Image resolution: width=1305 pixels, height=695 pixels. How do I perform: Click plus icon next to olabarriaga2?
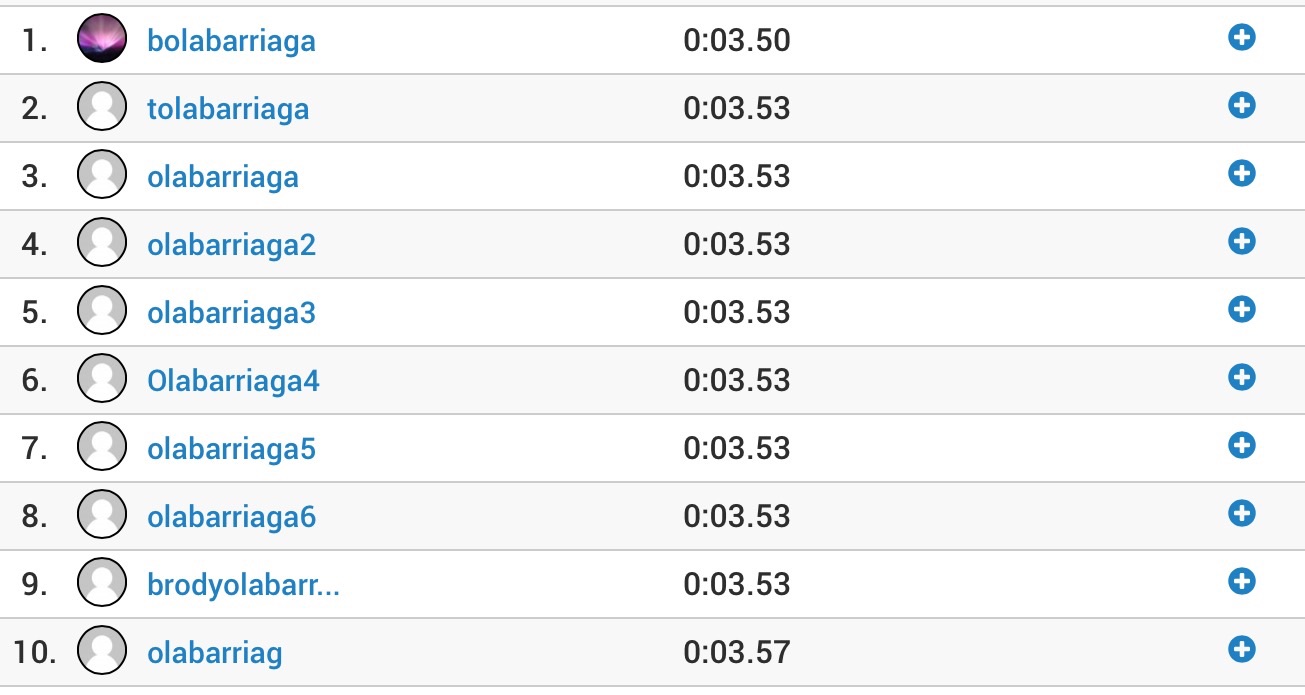1241,242
